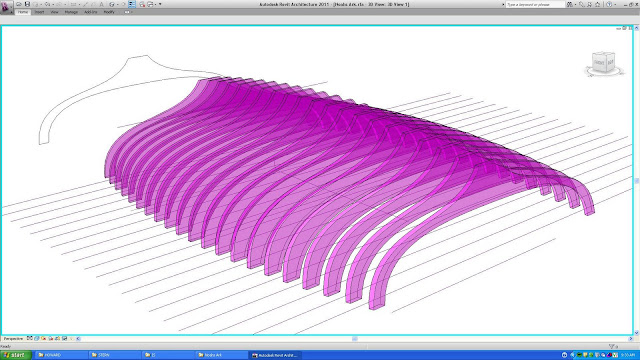Click the system tray clock

click(x=629, y=355)
